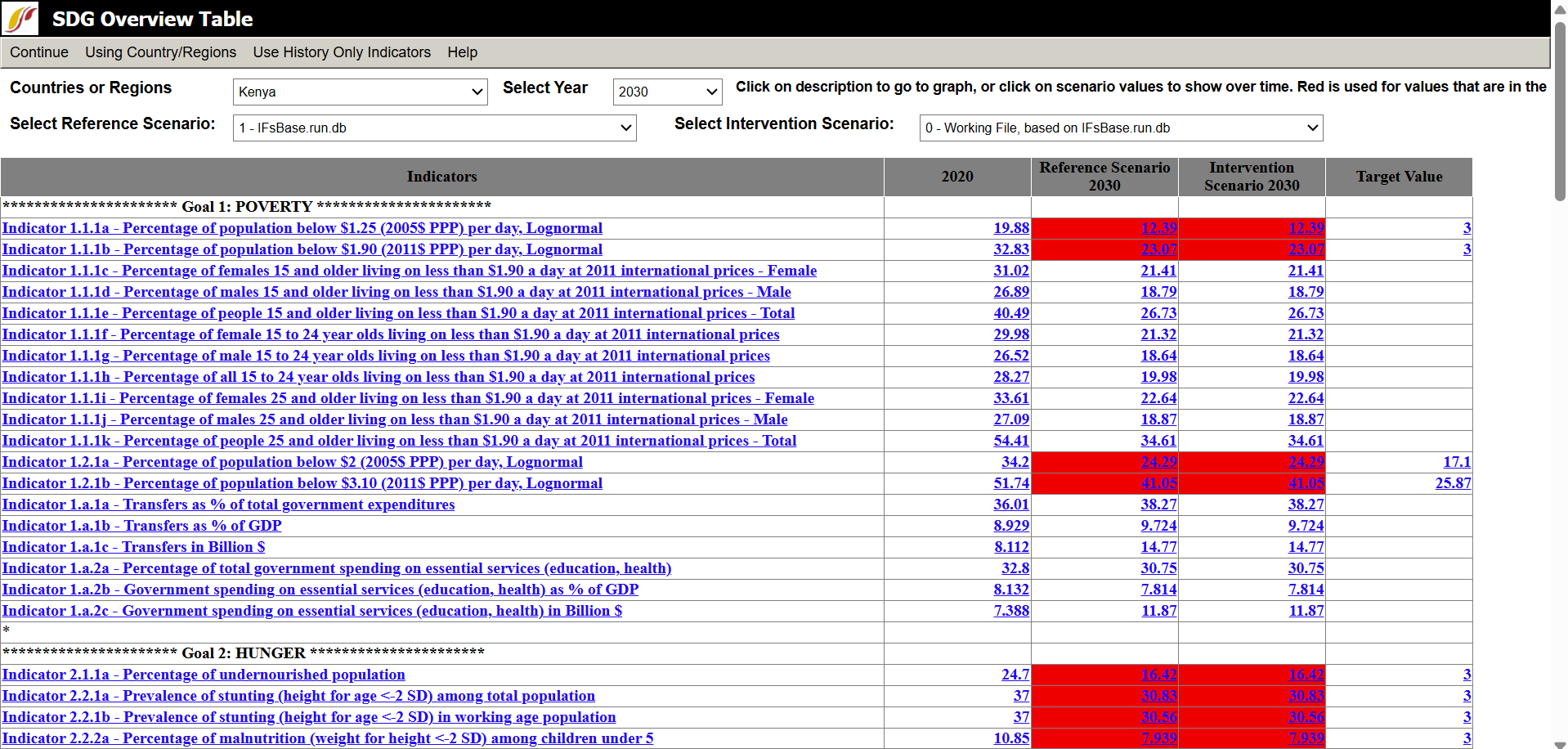This screenshot has width=1568, height=749.
Task: Click the Indicators column header
Action: coord(441,177)
